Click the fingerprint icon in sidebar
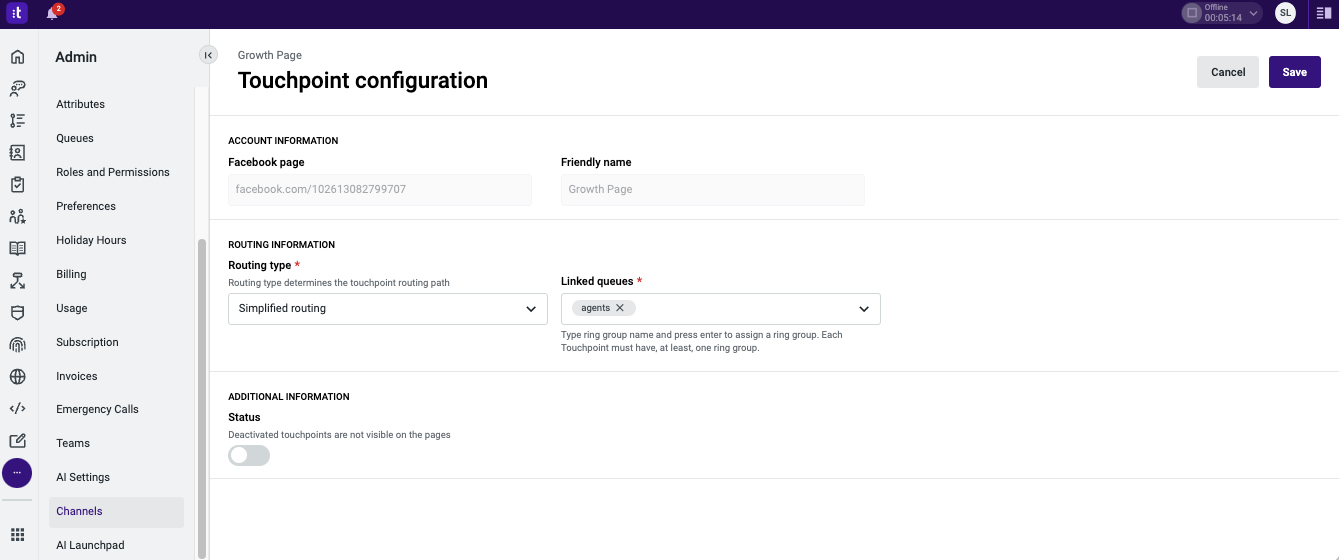 (x=17, y=345)
